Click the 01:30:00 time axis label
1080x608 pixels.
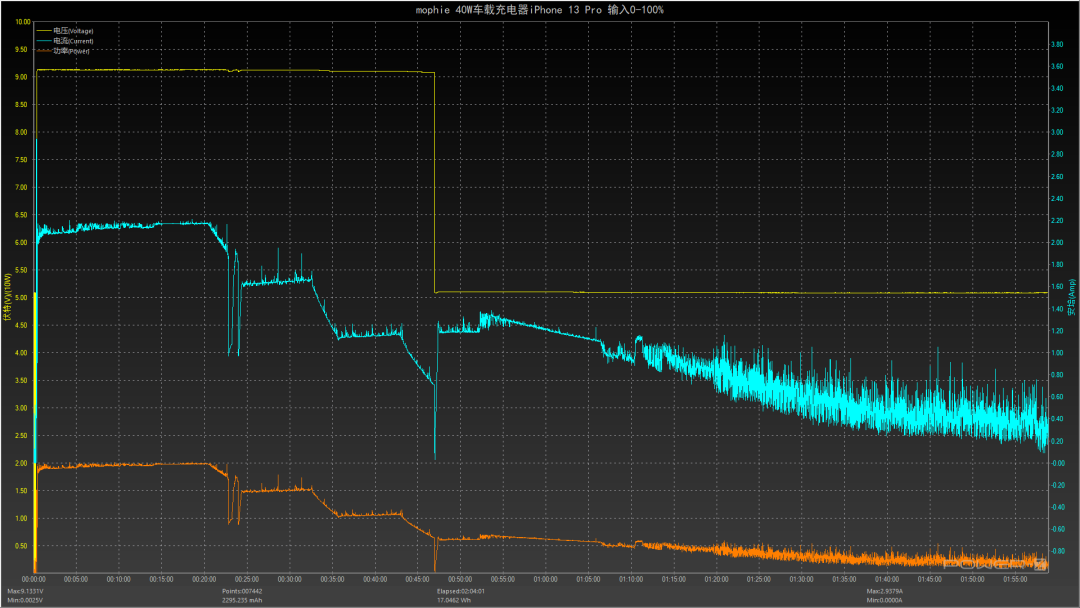click(802, 580)
